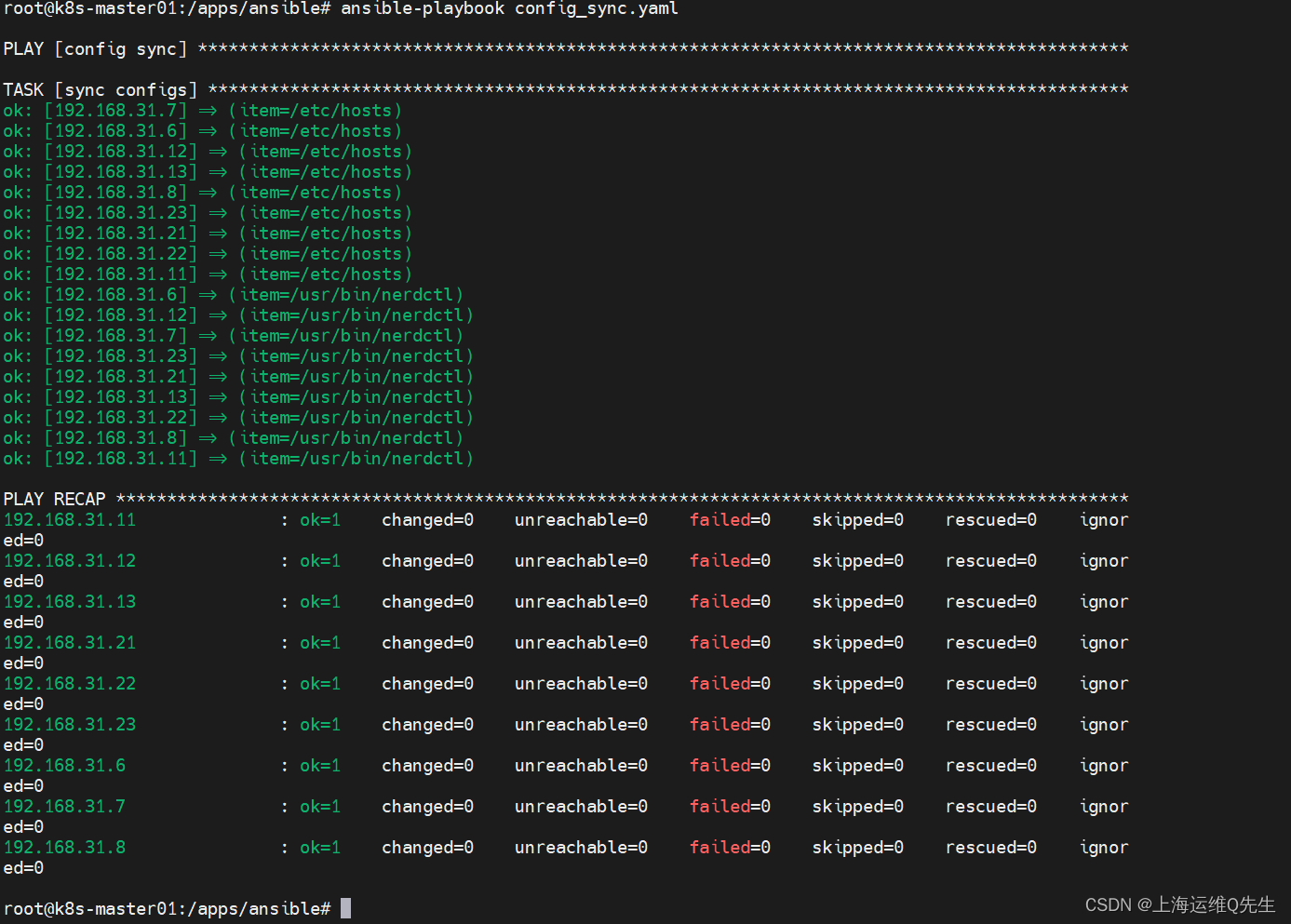Select host 192.168.31.22 in the PLAY RECAP
Viewport: 1291px width, 924px height.
(70, 684)
